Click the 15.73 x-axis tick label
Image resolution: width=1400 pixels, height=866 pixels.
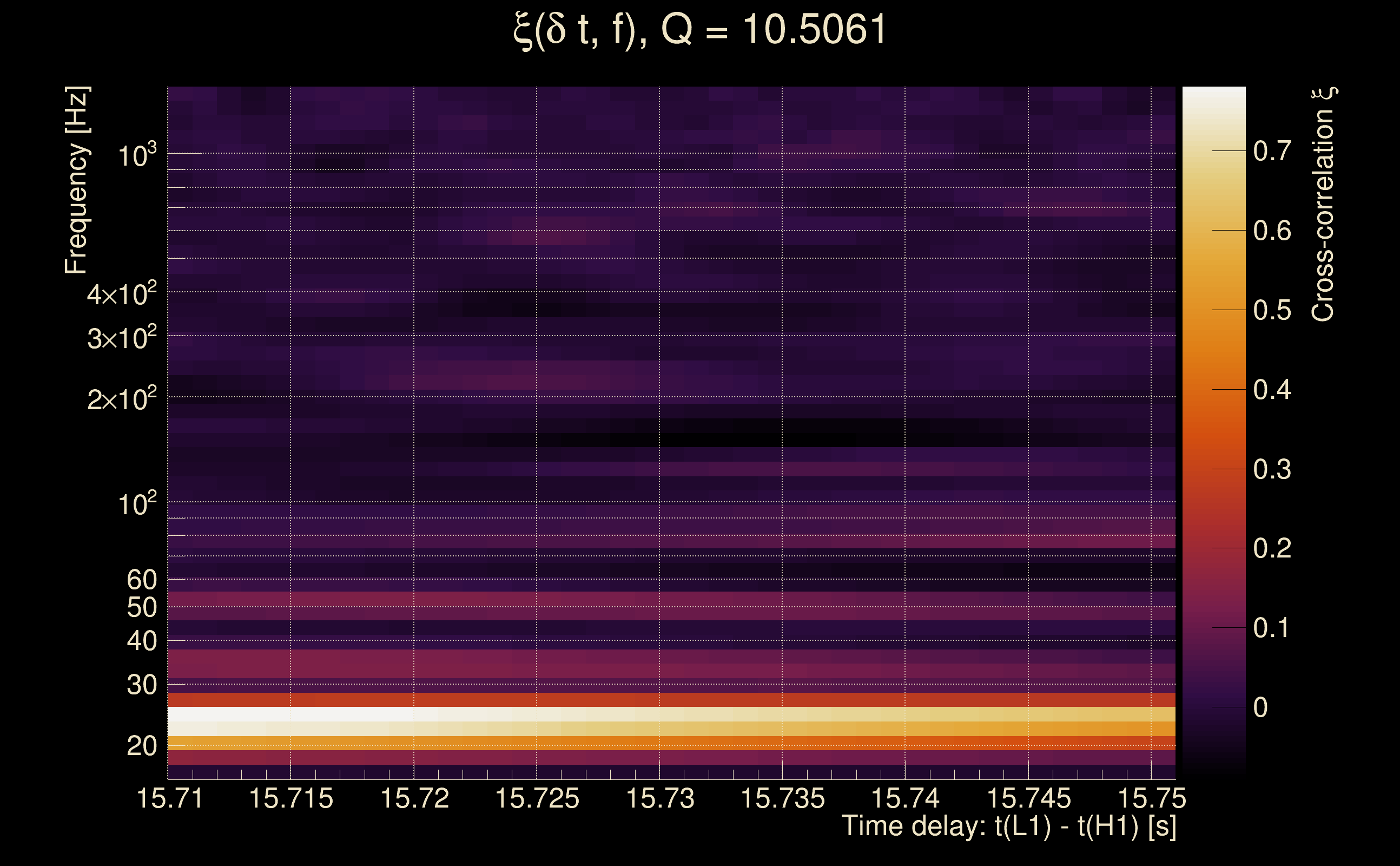(x=660, y=798)
